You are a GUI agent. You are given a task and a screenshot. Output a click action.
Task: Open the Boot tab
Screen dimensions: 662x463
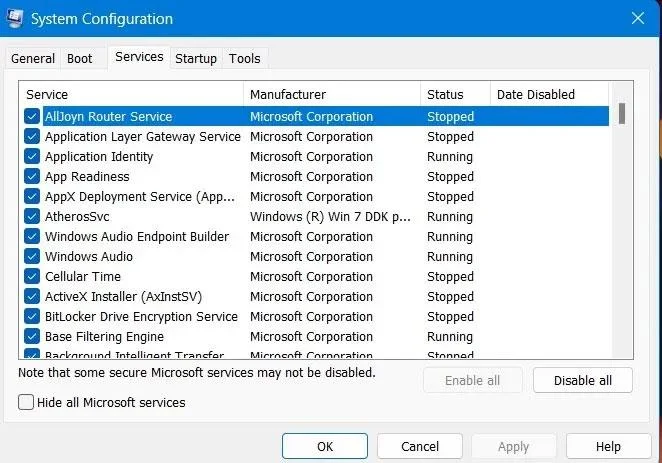[x=79, y=58]
